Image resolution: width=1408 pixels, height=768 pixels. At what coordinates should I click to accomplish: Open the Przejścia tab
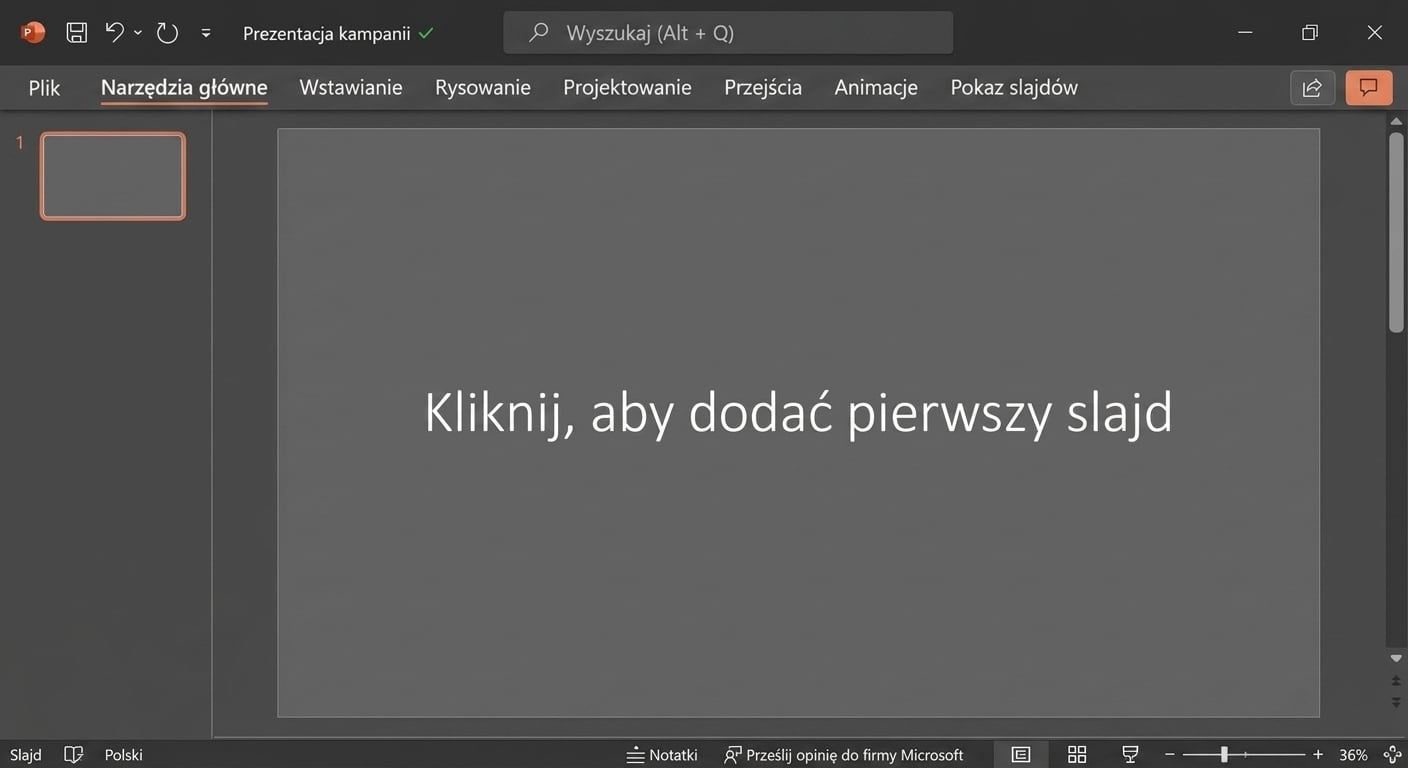(x=763, y=88)
